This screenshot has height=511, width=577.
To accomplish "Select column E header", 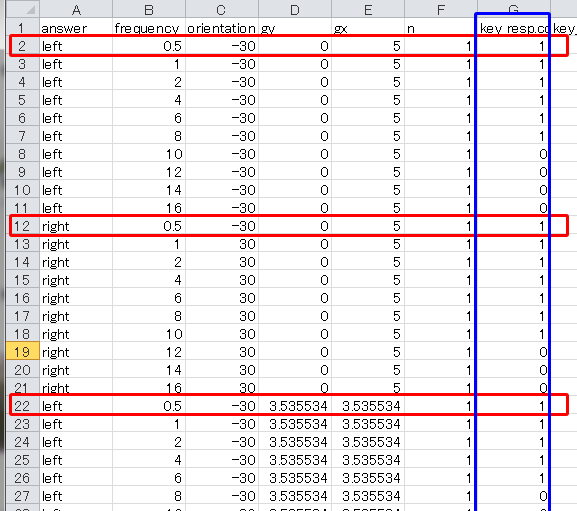I will pyautogui.click(x=368, y=9).
